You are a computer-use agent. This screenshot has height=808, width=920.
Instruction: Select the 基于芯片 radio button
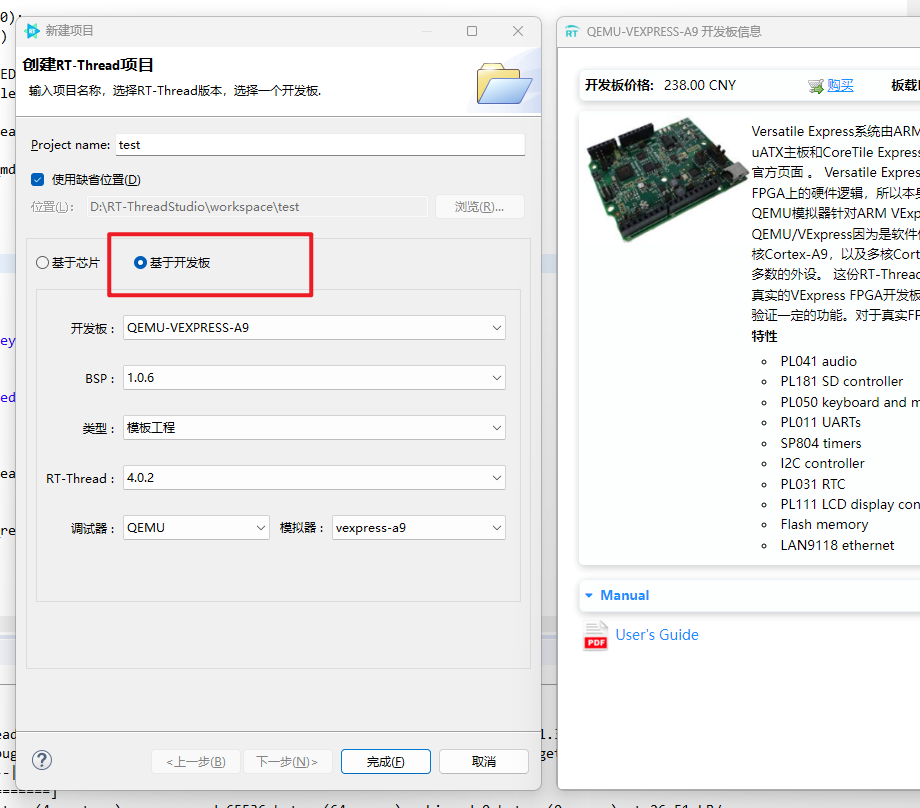coord(42,262)
